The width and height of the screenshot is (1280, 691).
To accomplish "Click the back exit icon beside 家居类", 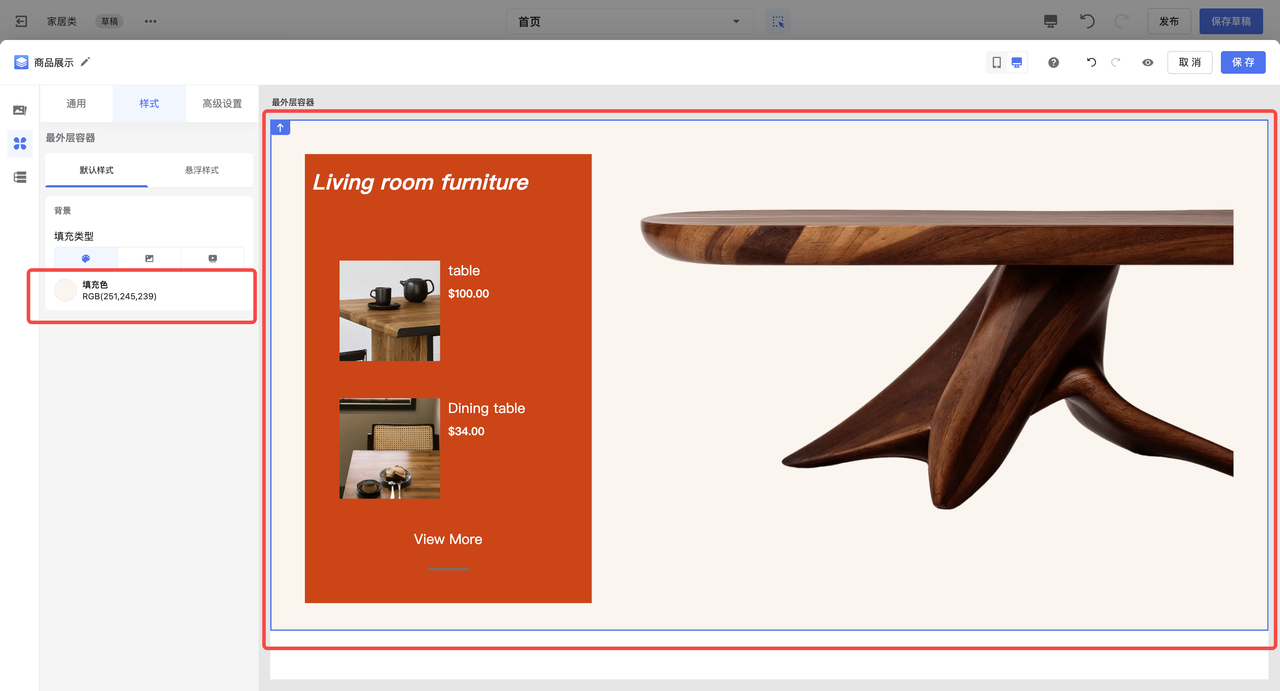I will click(21, 21).
